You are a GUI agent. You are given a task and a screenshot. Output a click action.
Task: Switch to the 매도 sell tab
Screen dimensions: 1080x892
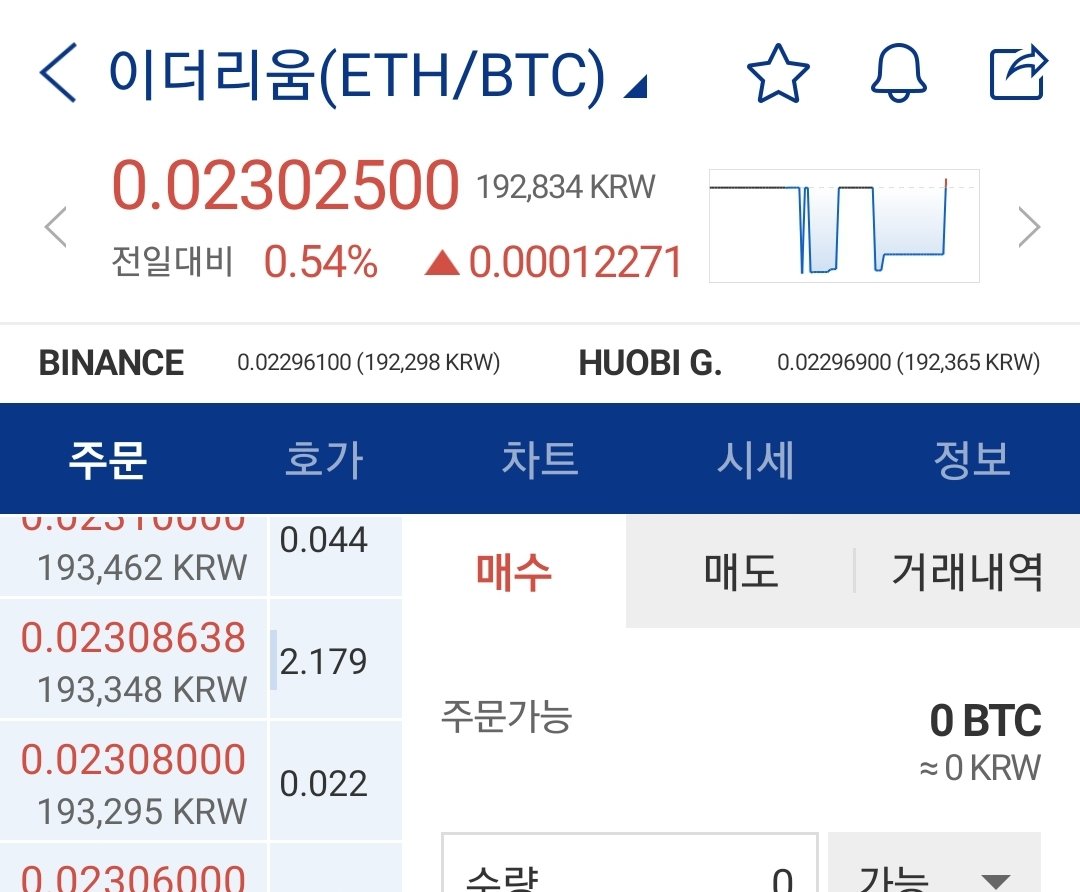click(740, 573)
